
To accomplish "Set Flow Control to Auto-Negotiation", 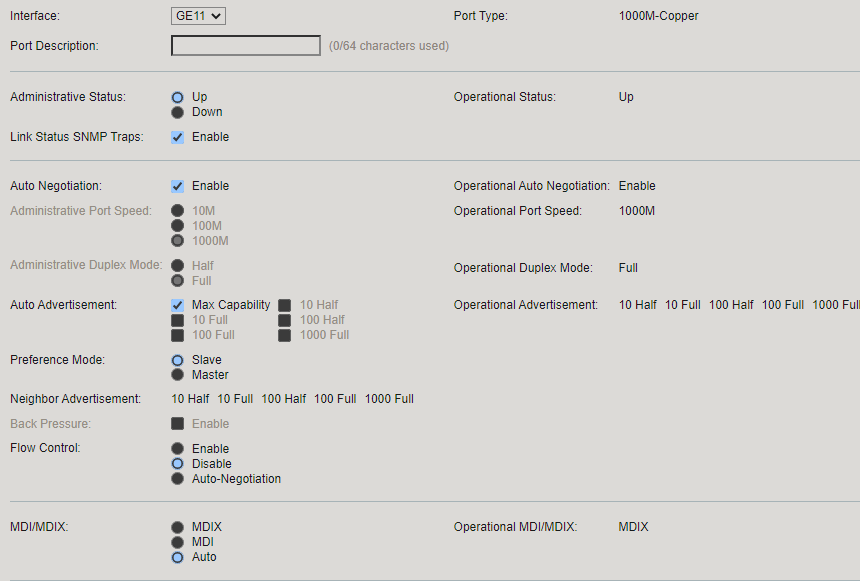I will (177, 479).
